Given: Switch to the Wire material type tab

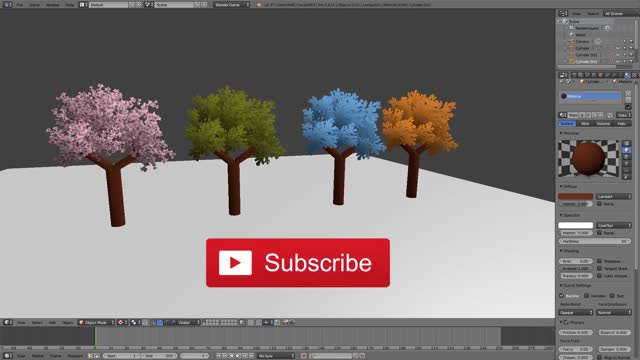Looking at the screenshot, I should point(585,123).
